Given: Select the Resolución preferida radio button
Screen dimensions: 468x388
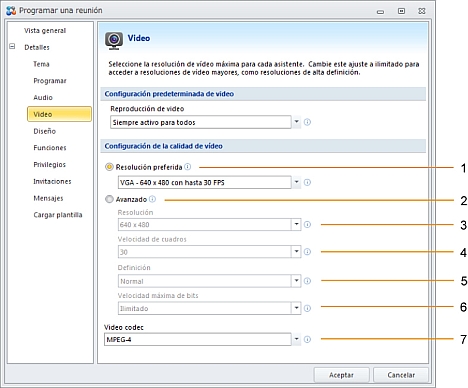Looking at the screenshot, I should (x=109, y=167).
